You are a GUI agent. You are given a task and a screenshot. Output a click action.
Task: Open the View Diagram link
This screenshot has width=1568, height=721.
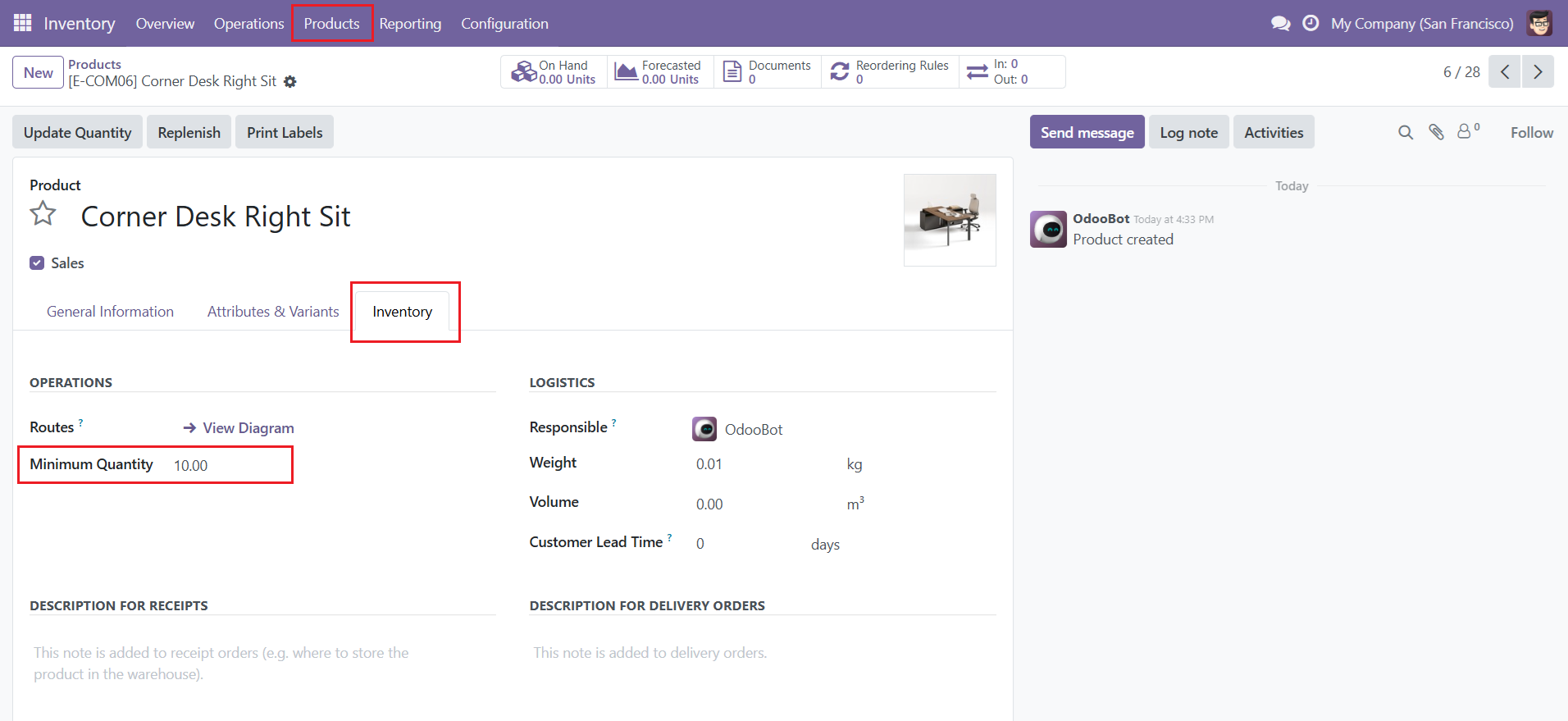coord(239,428)
